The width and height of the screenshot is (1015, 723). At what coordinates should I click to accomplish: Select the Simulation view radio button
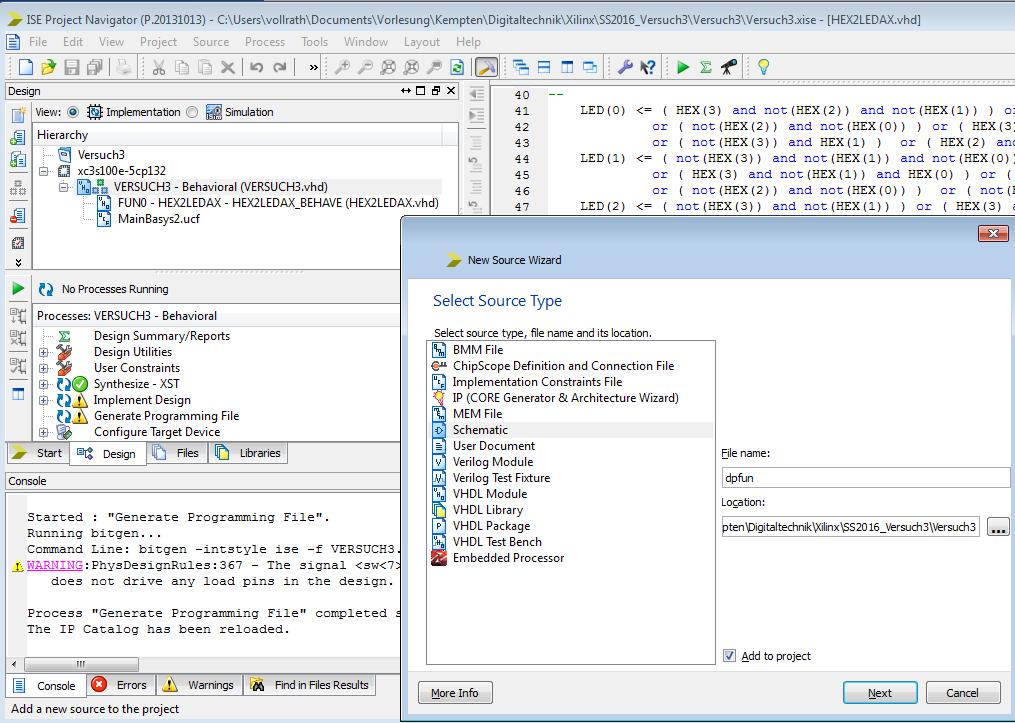192,112
